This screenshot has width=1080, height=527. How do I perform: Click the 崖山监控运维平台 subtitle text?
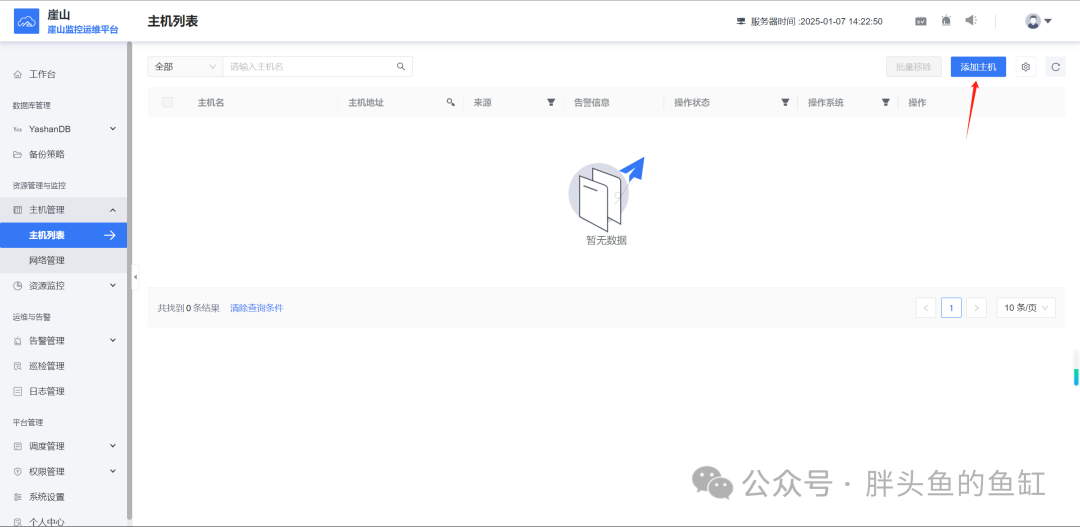pyautogui.click(x=83, y=30)
